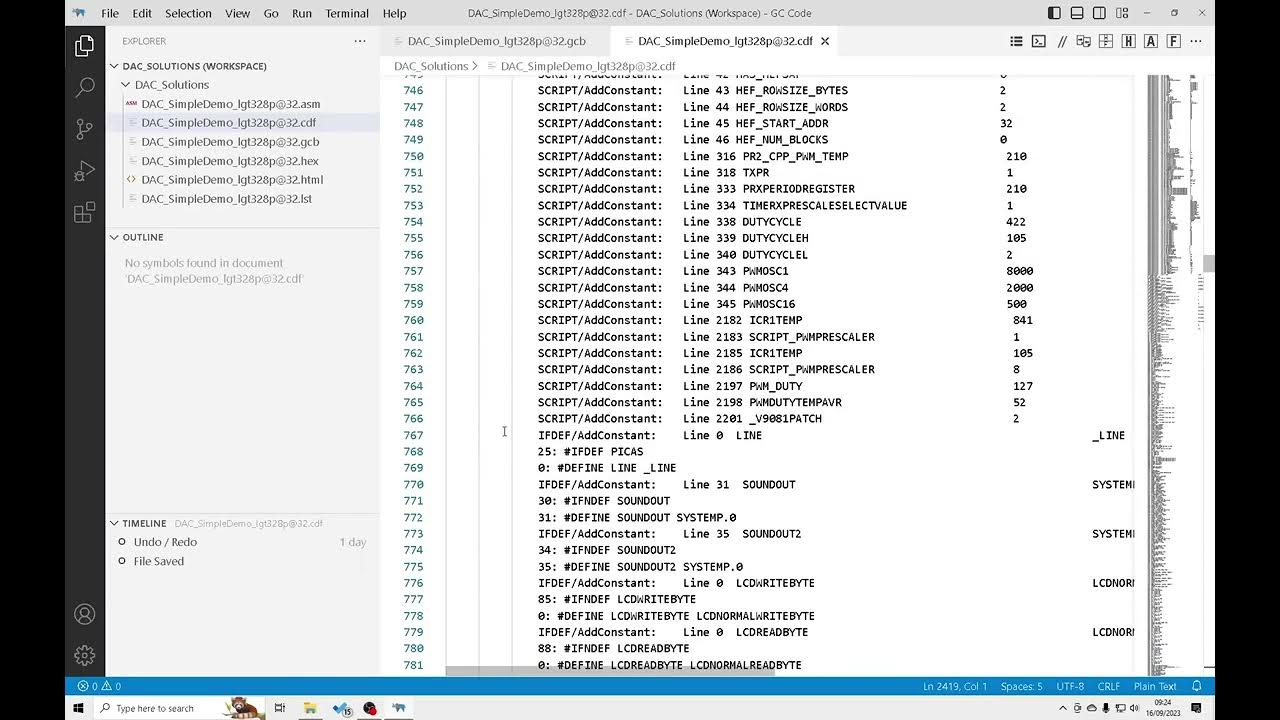Collapse the DAC_Solutions folder
Image resolution: width=1280 pixels, height=720 pixels.
(x=242, y=85)
